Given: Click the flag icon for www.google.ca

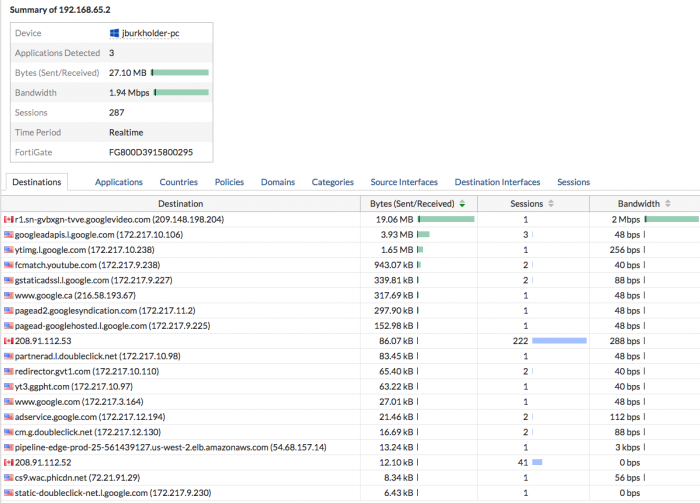Looking at the screenshot, I should [x=8, y=295].
